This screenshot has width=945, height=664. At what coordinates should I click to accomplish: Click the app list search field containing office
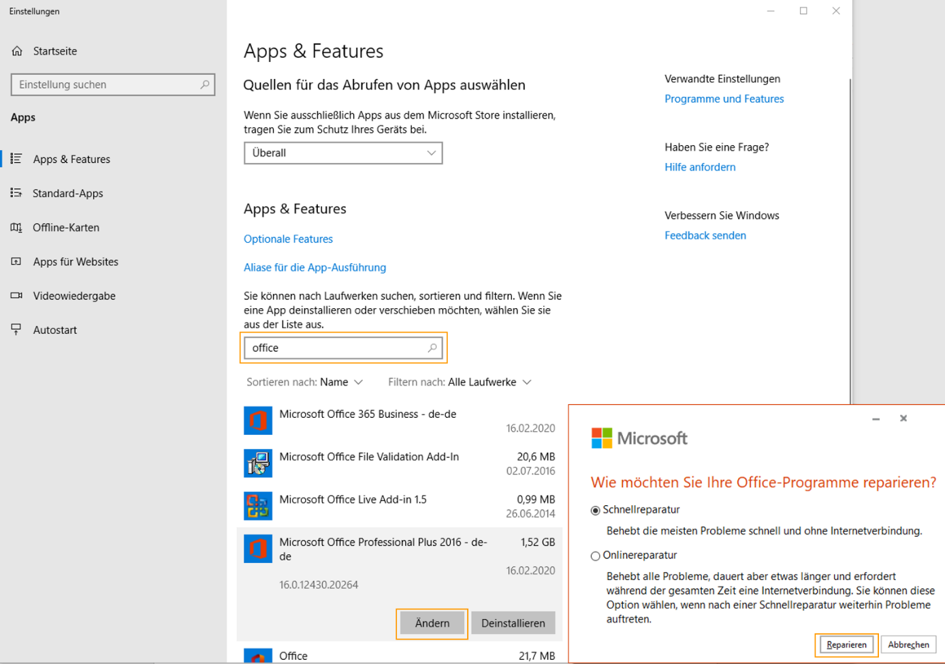343,348
